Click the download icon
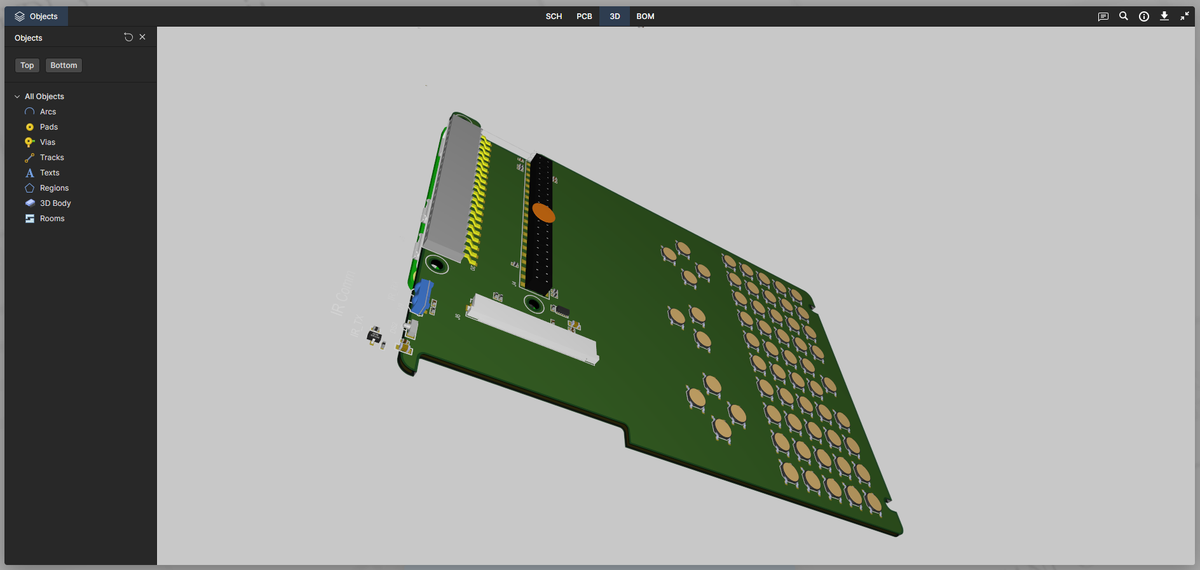The image size is (1200, 570). click(1164, 16)
